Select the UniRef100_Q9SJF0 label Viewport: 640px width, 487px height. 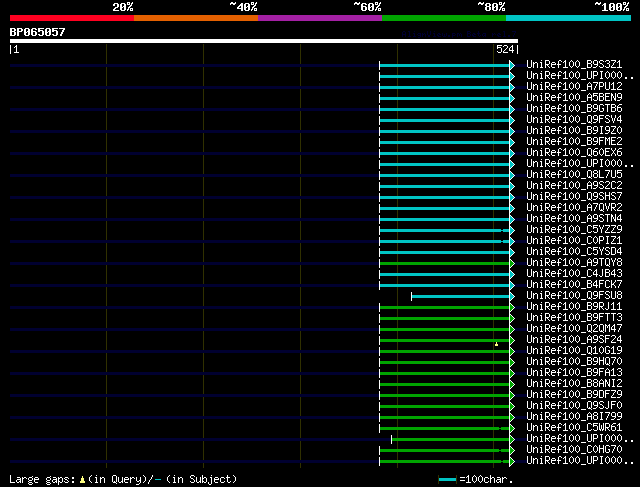point(574,406)
